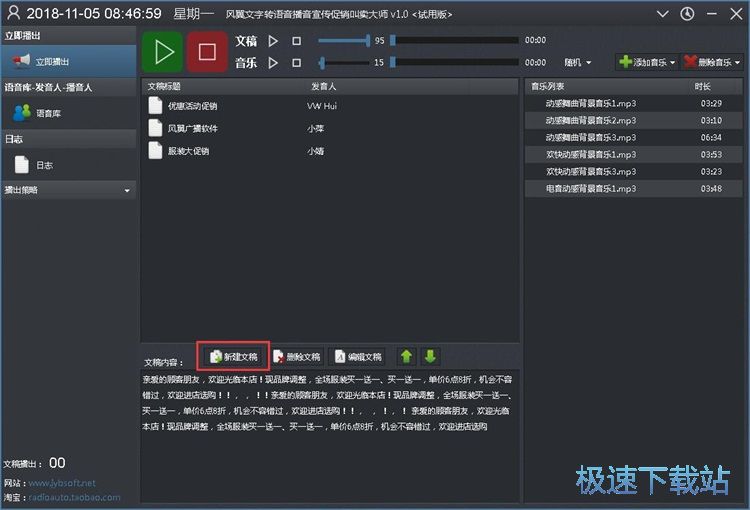Select the 优惠活动促销 script
The image size is (750, 510).
[x=330, y=106]
